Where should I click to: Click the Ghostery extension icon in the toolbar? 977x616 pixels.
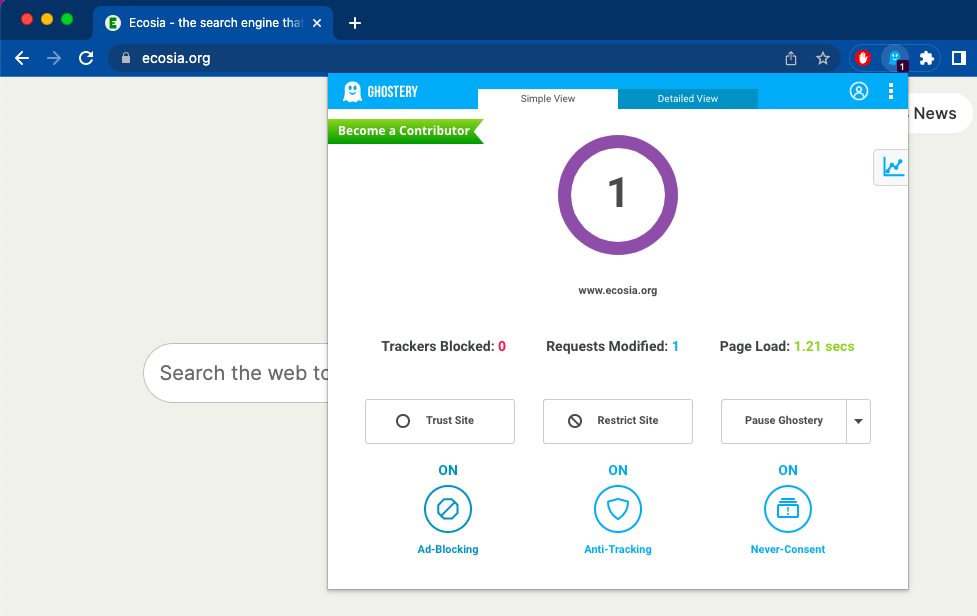895,58
